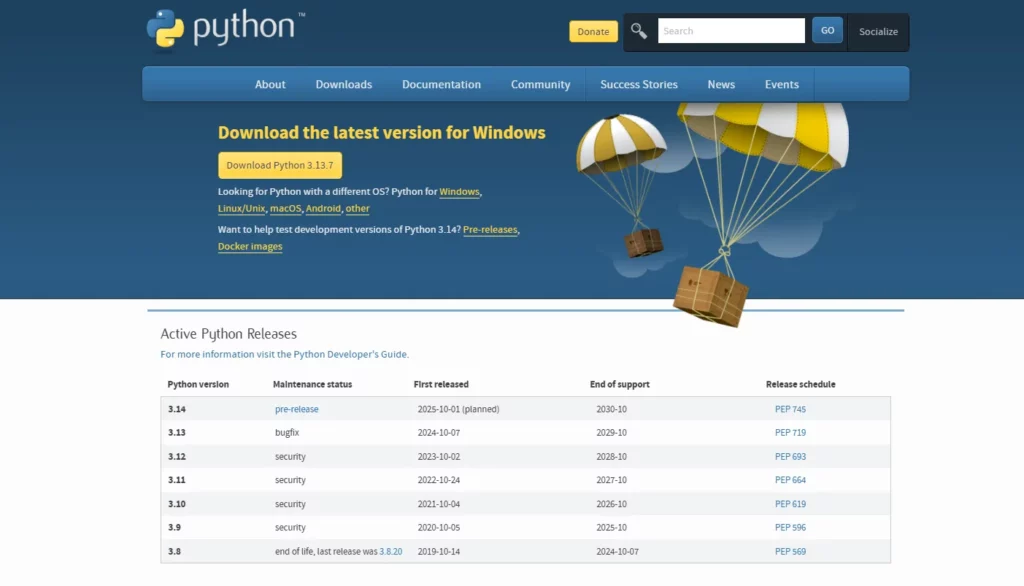Screen dimensions: 1024x586
Task: Click the 3.10 version cell
Action: coord(176,504)
